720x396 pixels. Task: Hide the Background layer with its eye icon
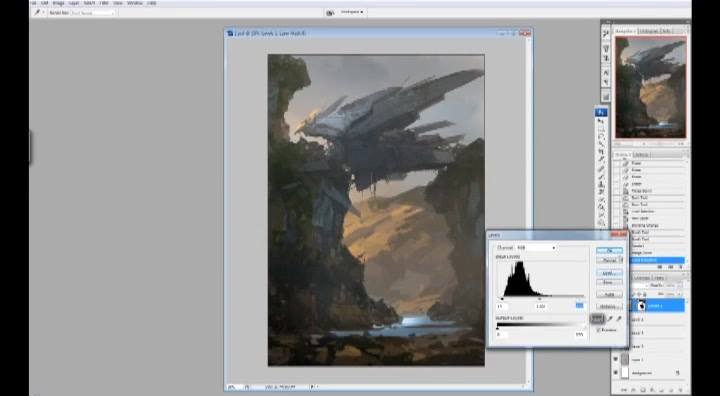click(616, 373)
